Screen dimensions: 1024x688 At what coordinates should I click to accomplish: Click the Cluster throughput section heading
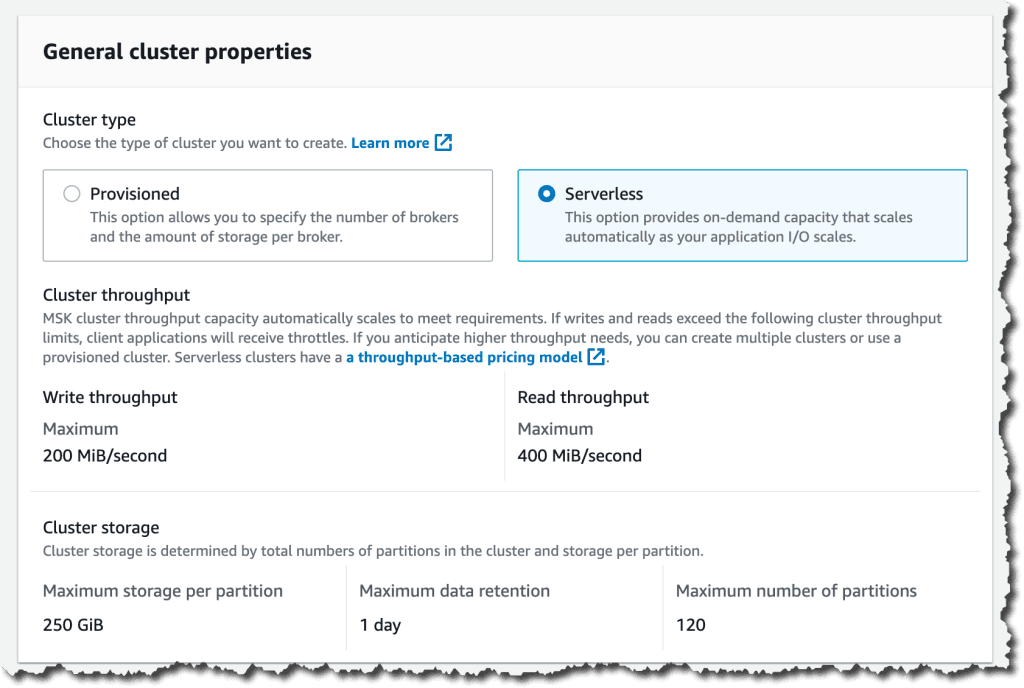click(116, 295)
